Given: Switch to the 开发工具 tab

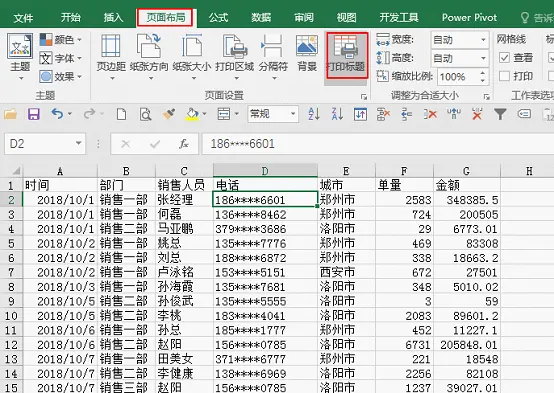Looking at the screenshot, I should coord(399,18).
